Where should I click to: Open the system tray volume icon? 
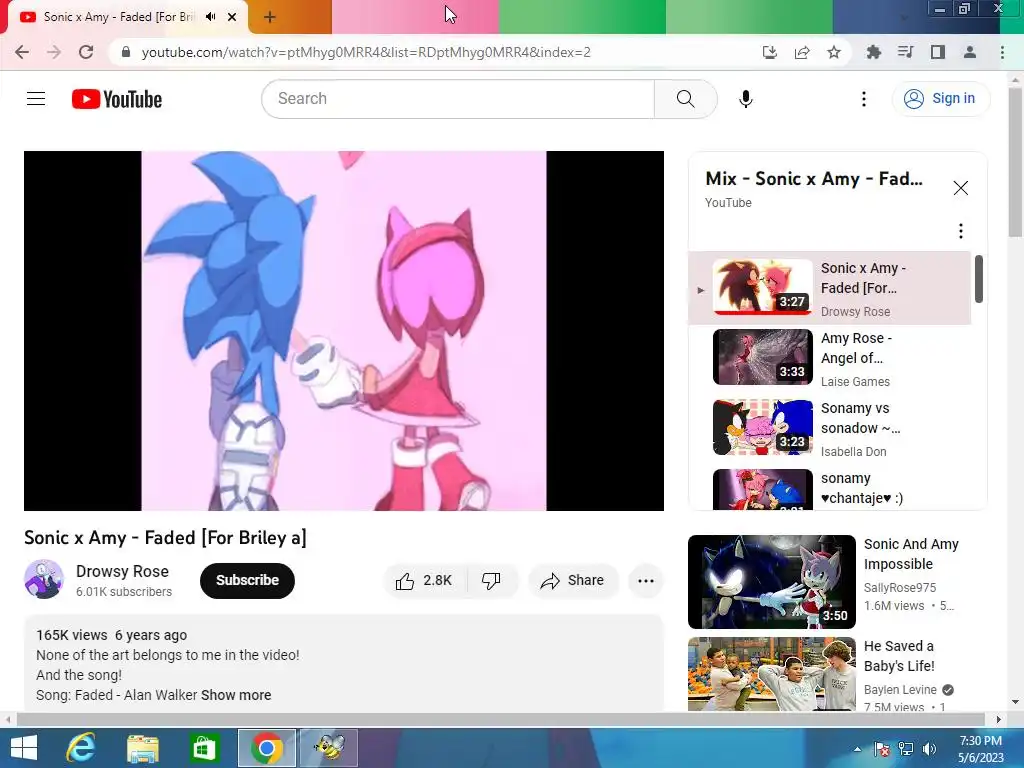[x=930, y=749]
